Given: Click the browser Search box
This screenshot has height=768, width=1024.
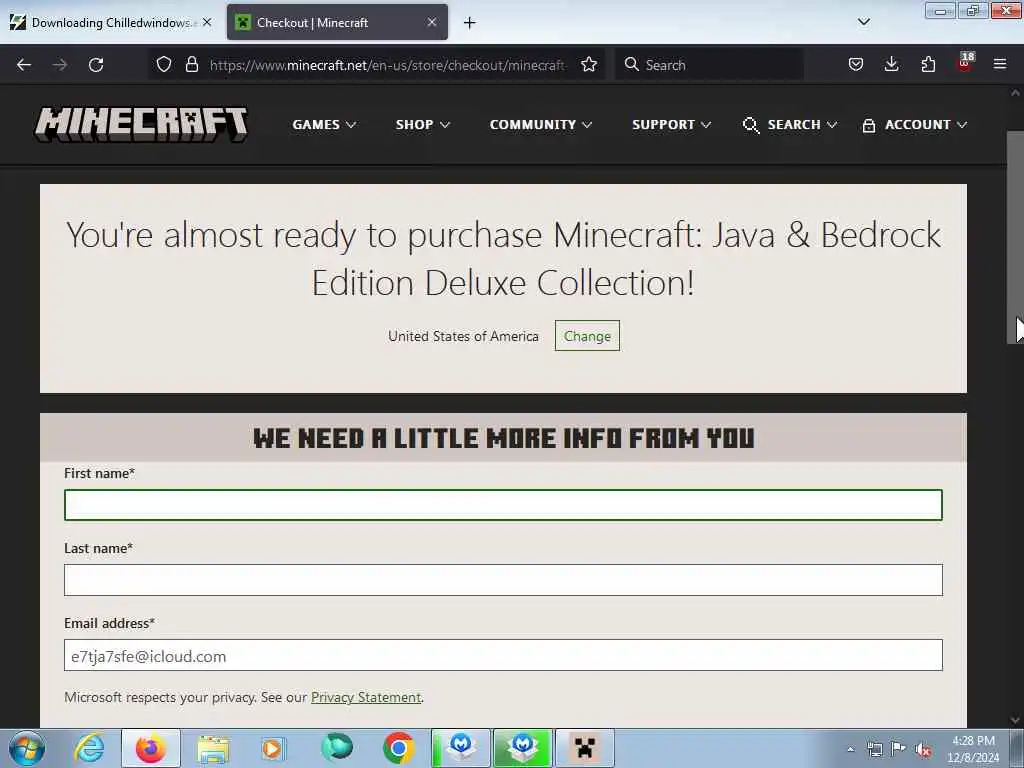Looking at the screenshot, I should (709, 65).
